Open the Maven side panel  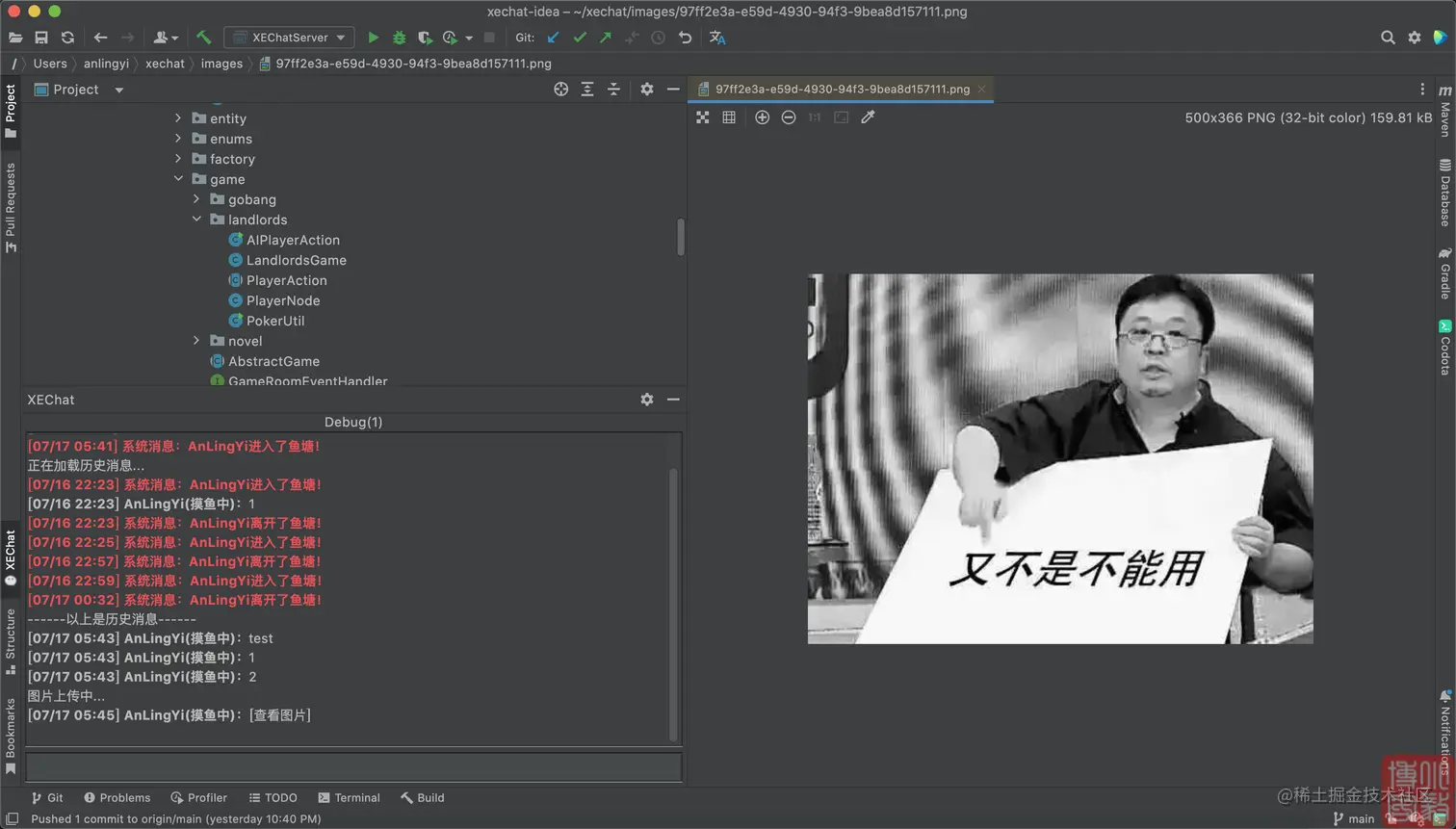click(x=1444, y=111)
